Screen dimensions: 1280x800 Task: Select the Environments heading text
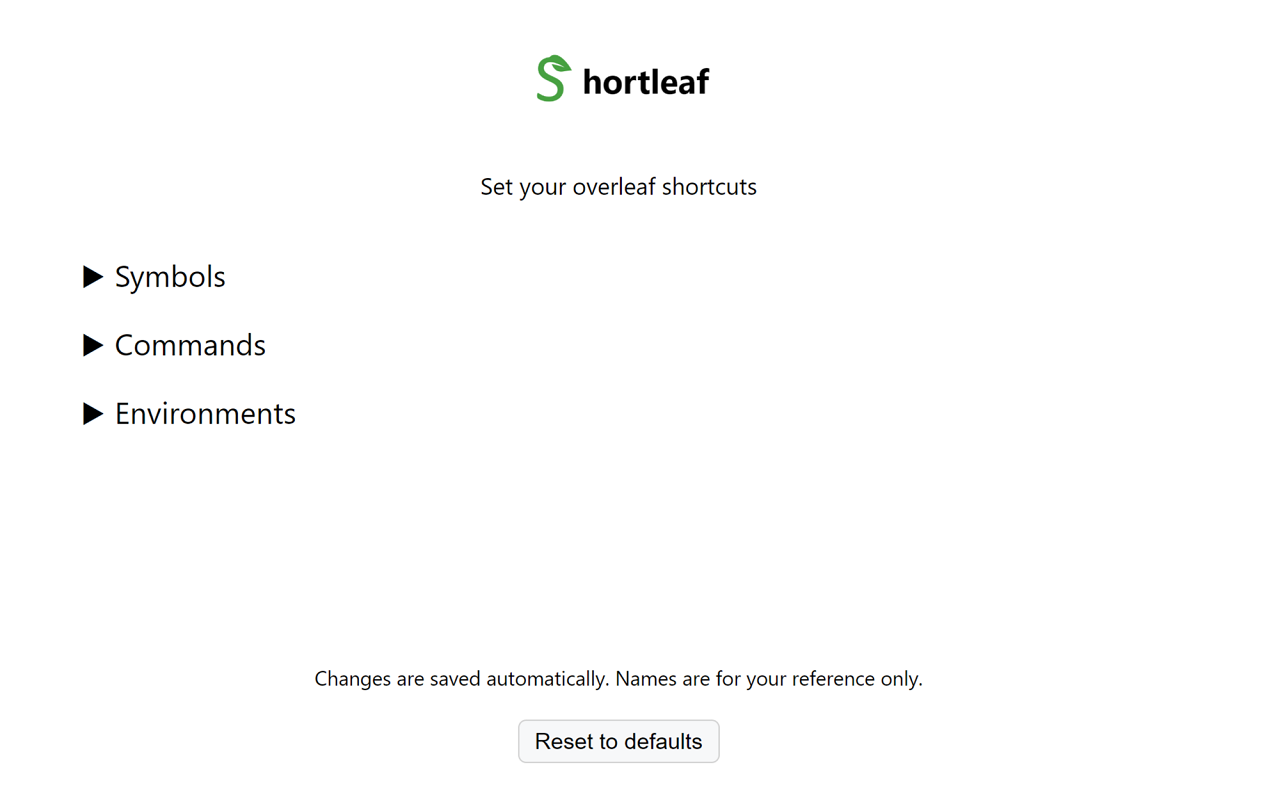(x=205, y=413)
